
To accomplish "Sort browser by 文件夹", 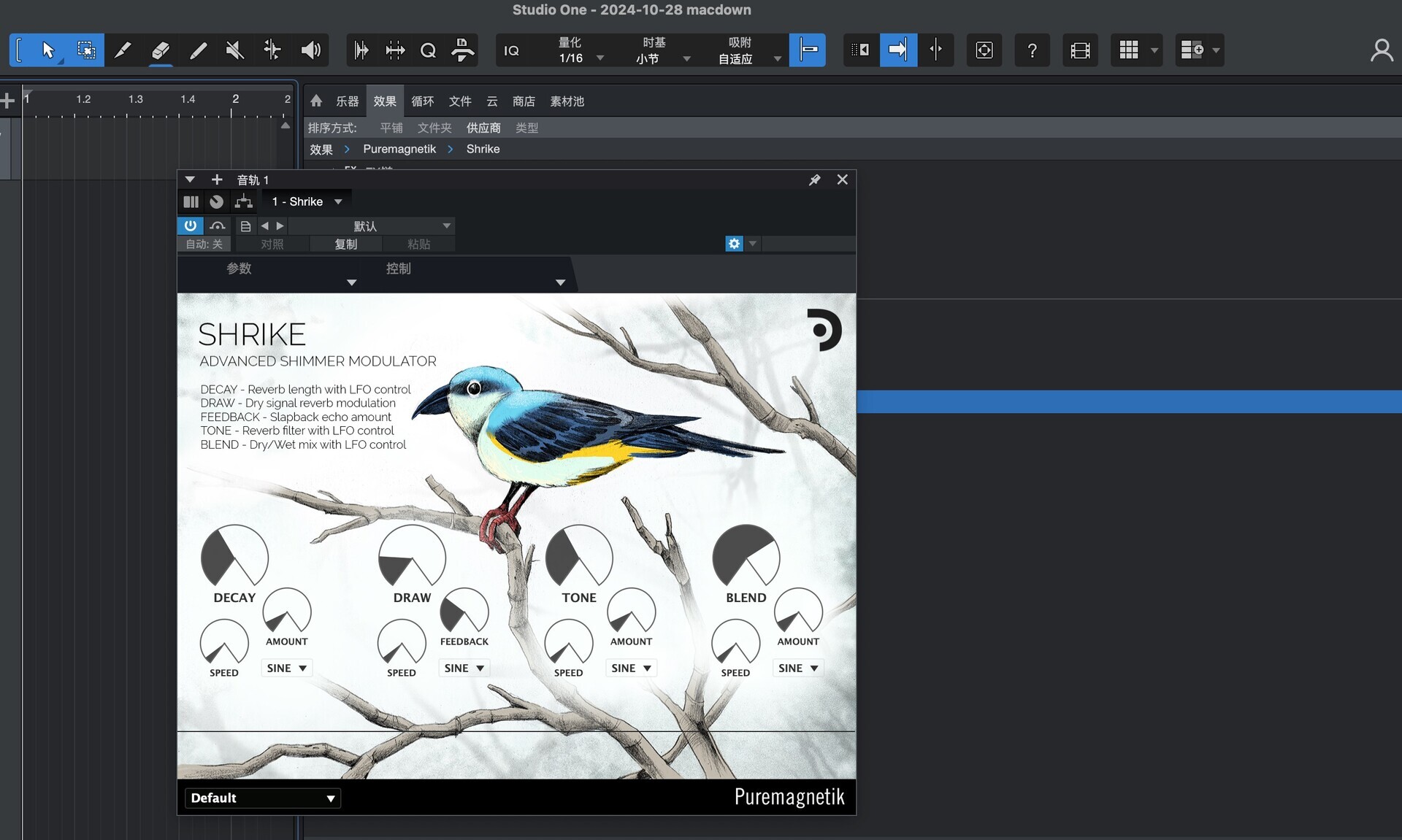I will point(434,128).
